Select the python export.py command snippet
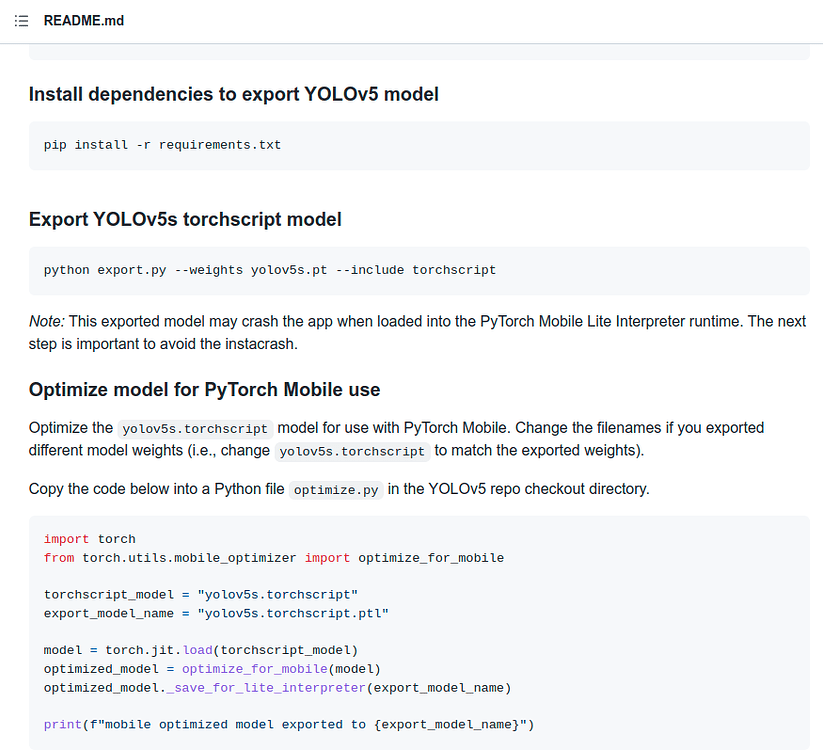Image resolution: width=823 pixels, height=750 pixels. point(268,269)
